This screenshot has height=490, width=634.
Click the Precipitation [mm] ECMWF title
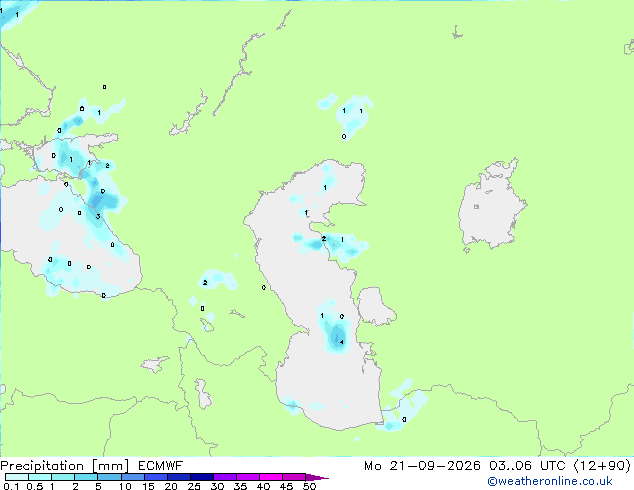pos(92,466)
